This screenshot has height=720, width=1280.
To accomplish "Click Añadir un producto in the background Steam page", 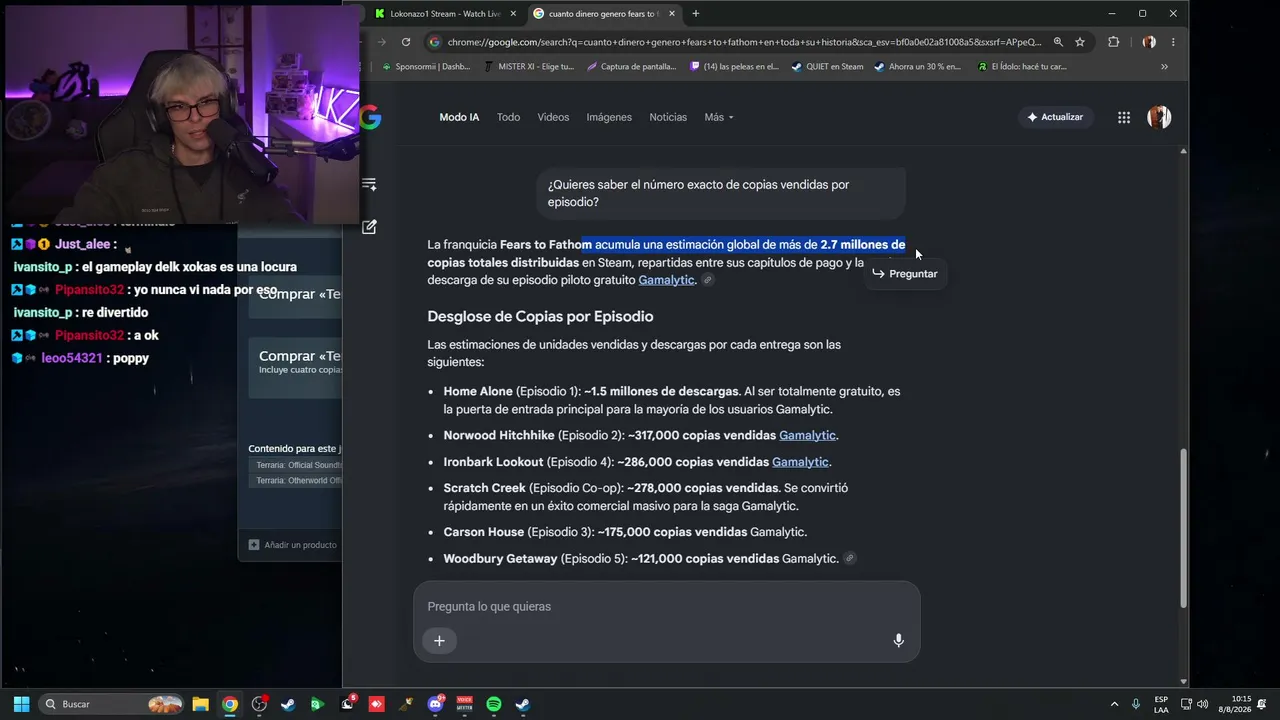I will [292, 545].
